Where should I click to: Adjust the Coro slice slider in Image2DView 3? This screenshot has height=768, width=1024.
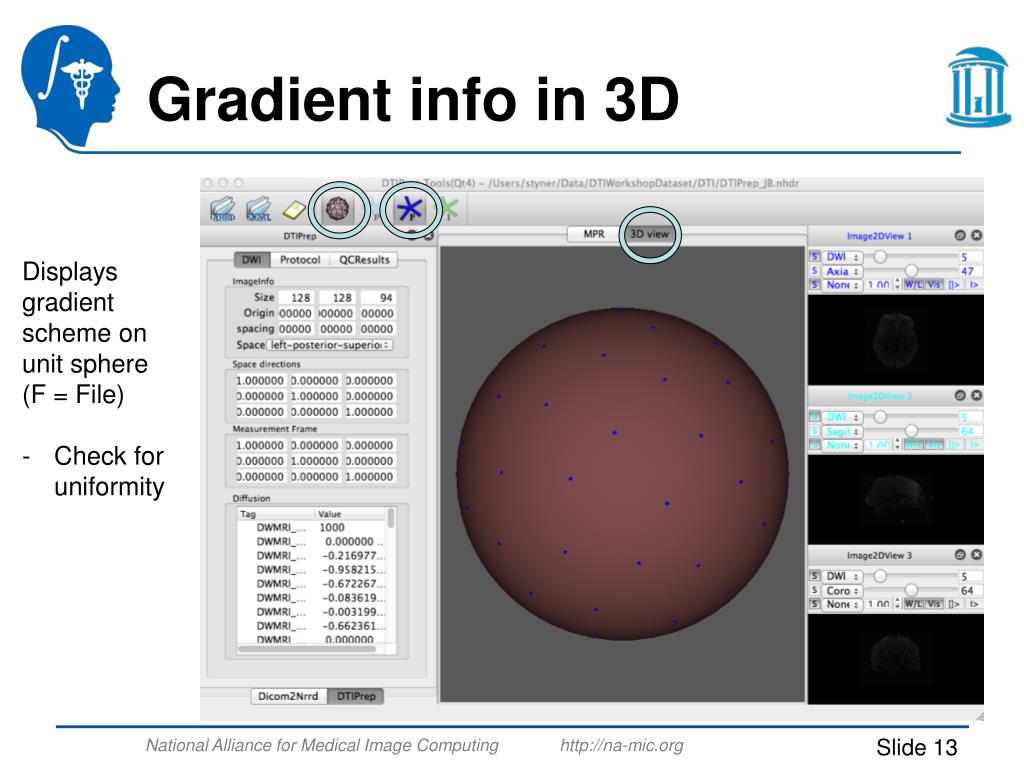(x=910, y=590)
